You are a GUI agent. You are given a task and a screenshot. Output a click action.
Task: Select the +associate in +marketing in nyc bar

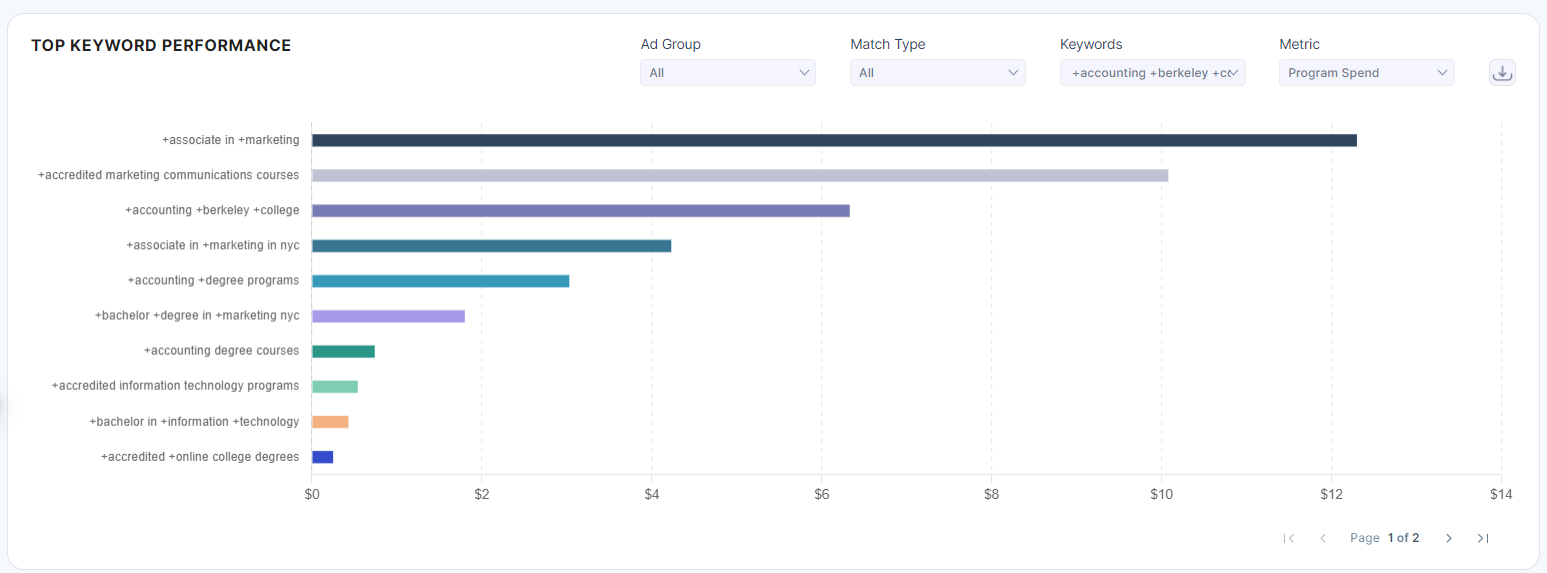point(491,246)
